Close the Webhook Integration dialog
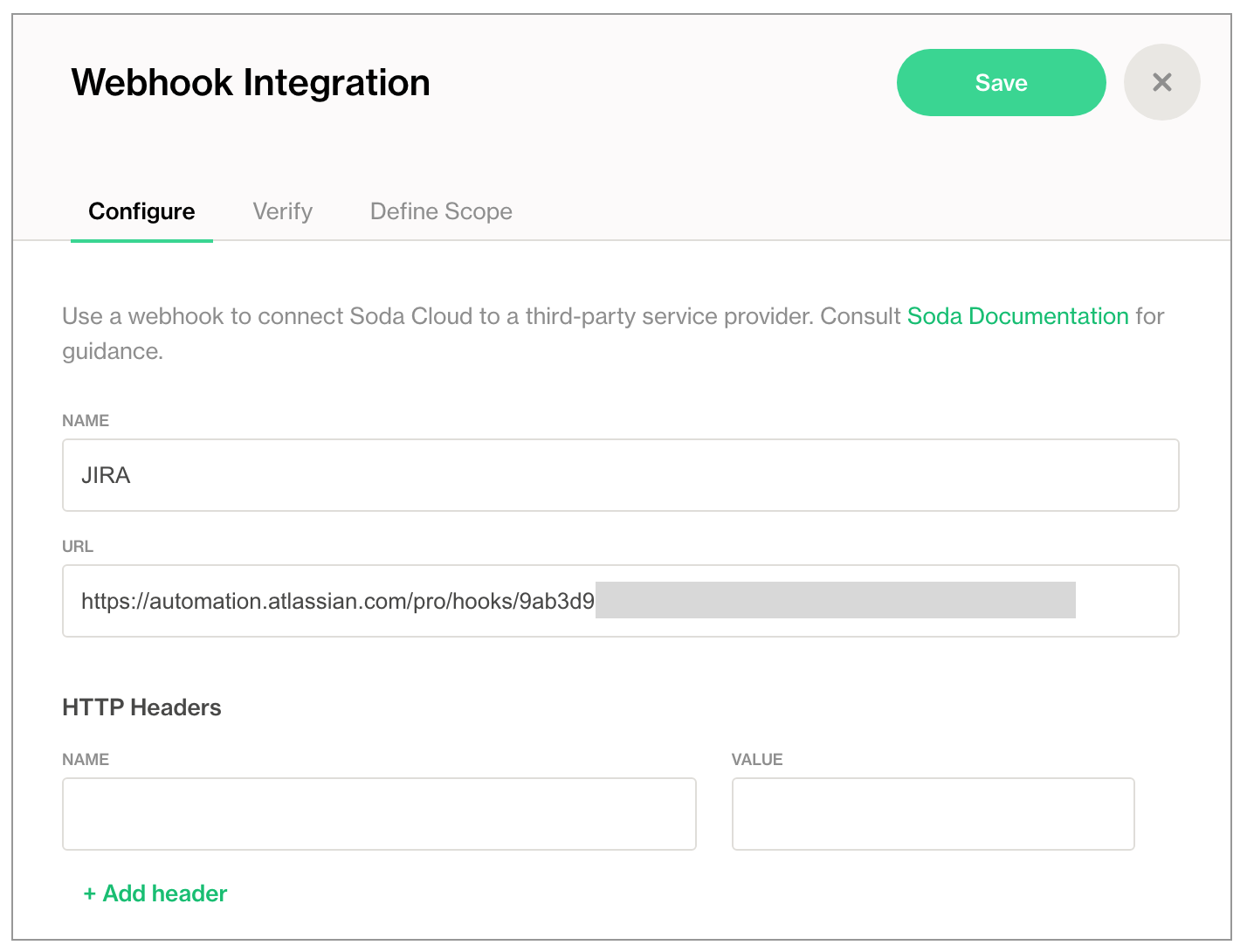 [x=1161, y=82]
